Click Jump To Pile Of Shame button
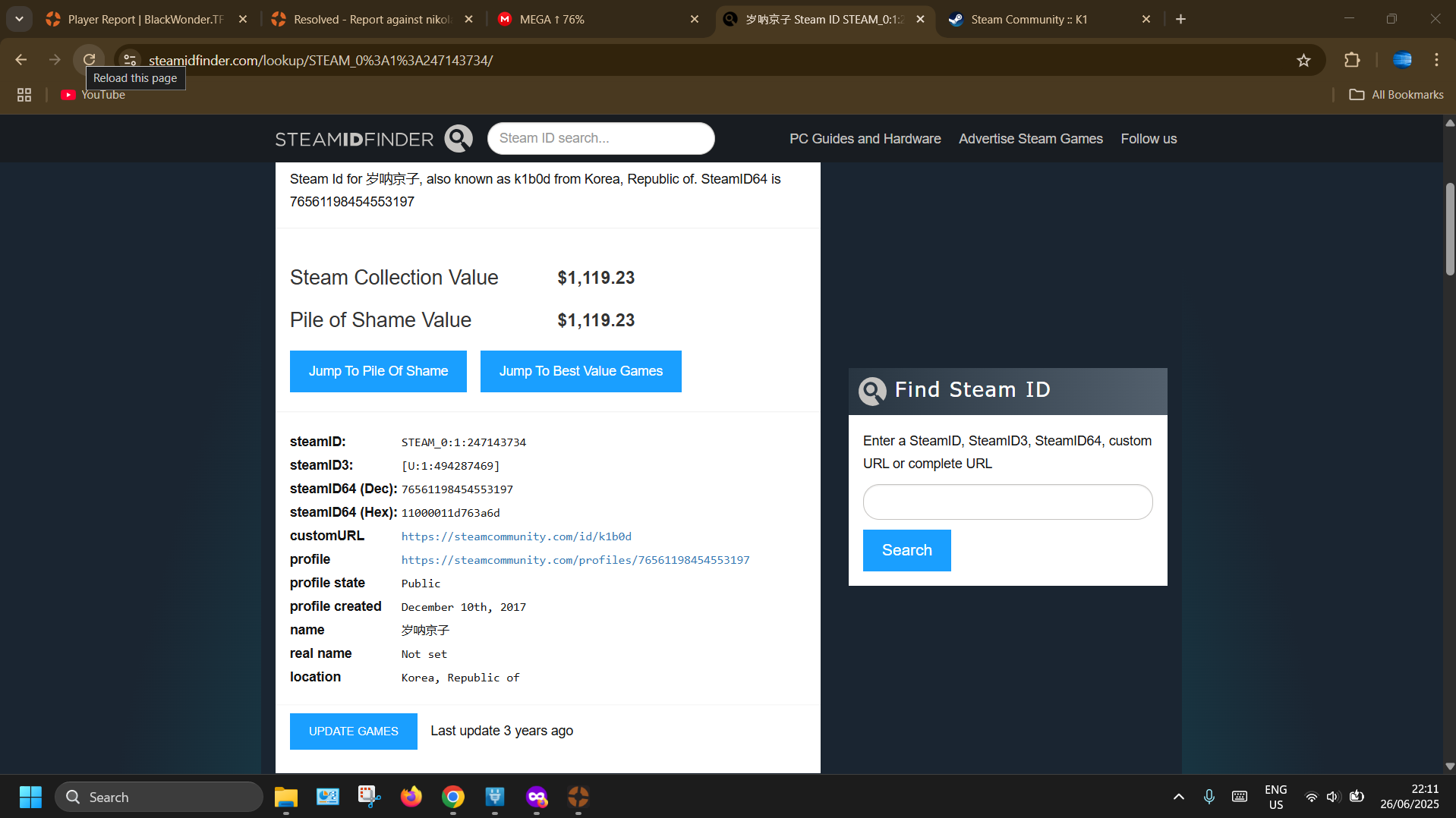Viewport: 1456px width, 818px height. click(378, 371)
